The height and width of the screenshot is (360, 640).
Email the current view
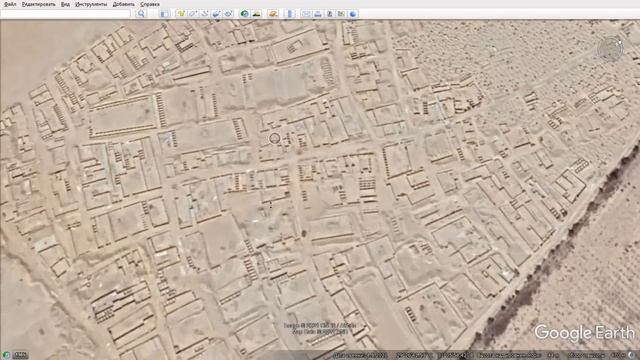click(306, 14)
